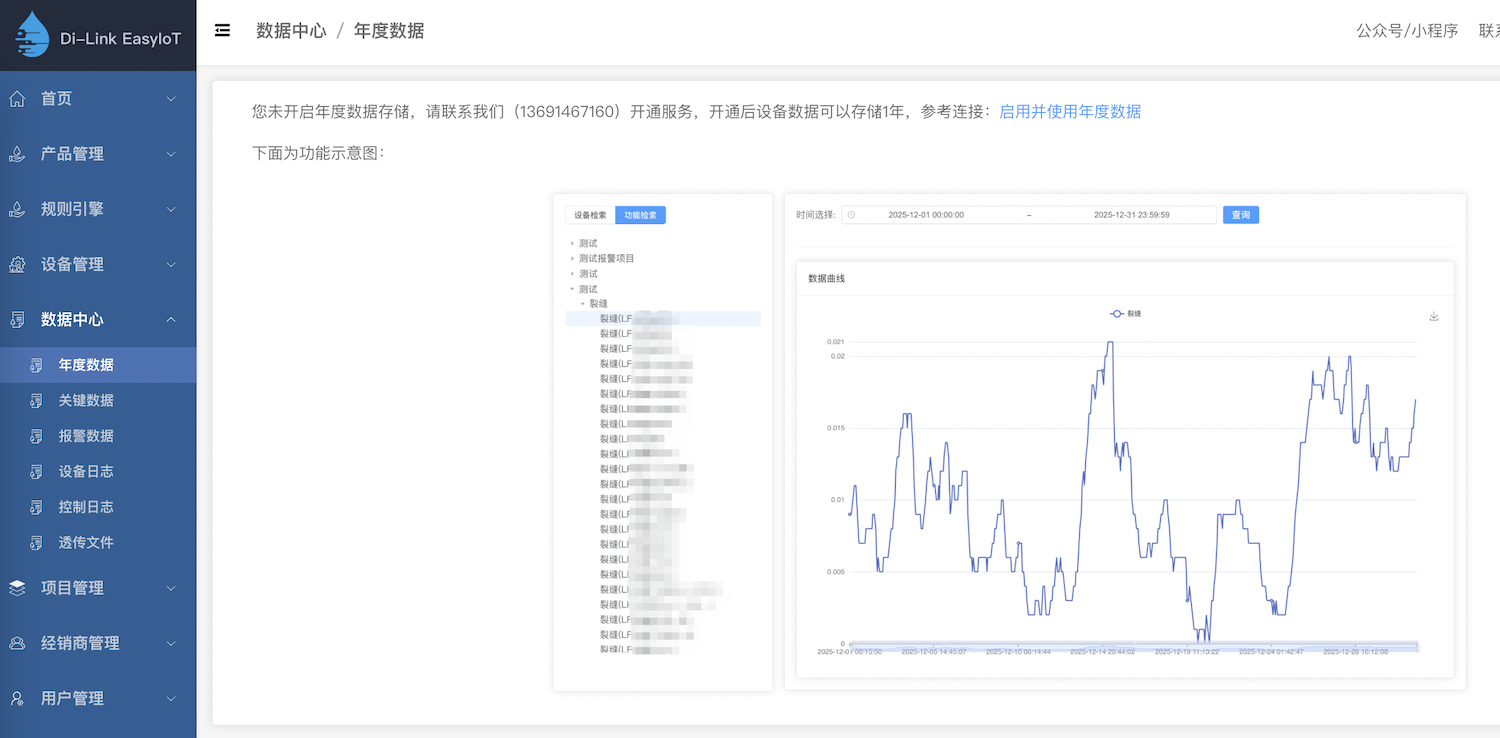Click the feature demo chart image
The image size is (1500, 738).
(x=1009, y=440)
